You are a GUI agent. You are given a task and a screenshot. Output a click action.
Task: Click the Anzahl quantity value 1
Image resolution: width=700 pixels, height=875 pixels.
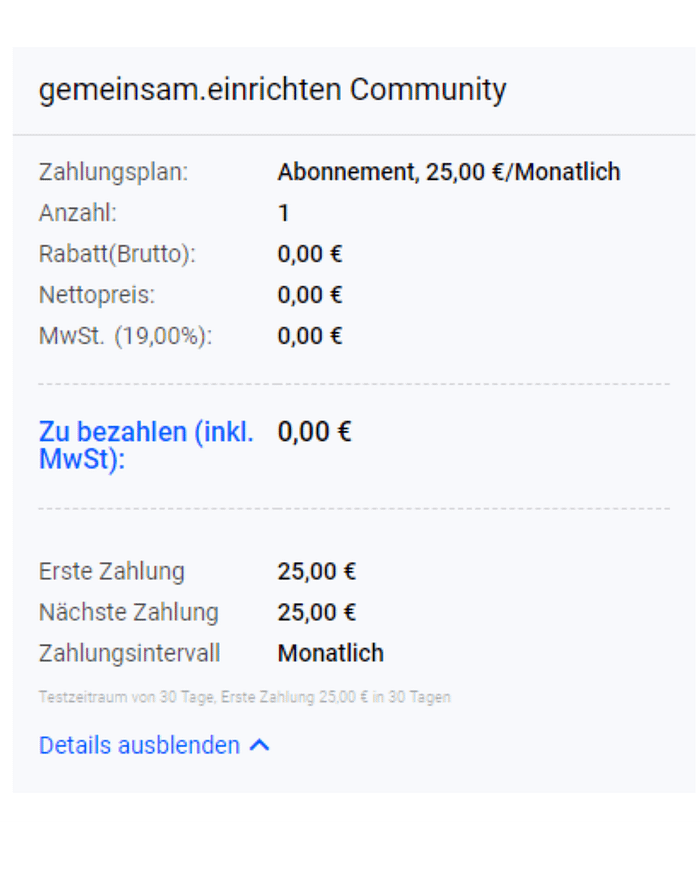(284, 213)
